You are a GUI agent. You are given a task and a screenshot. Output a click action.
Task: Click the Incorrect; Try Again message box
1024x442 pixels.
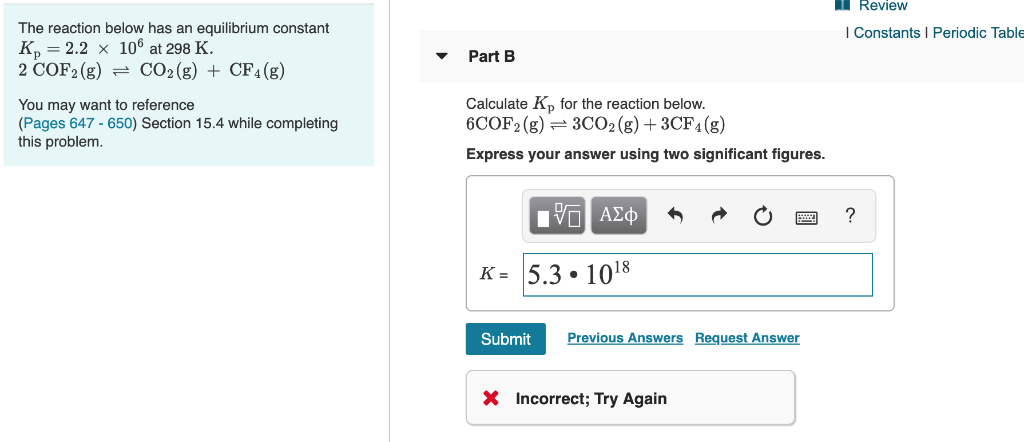click(x=630, y=398)
